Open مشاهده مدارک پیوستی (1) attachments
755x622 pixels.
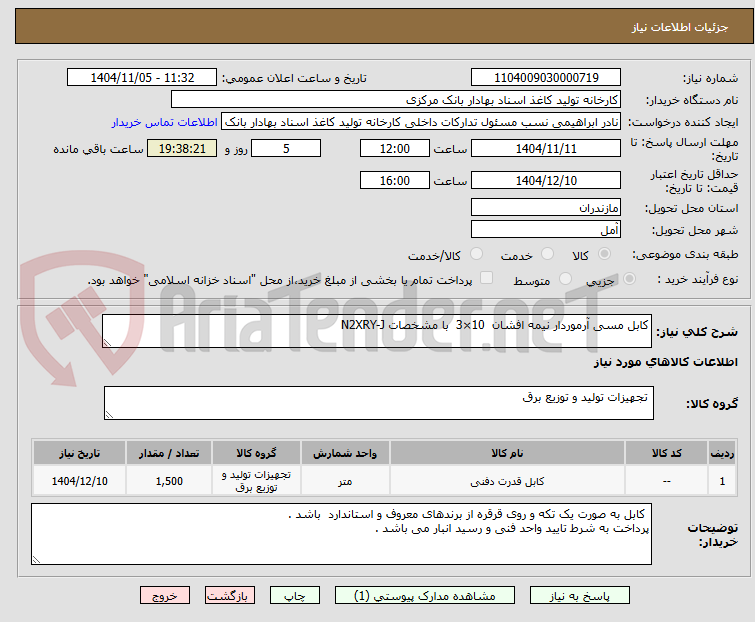click(425, 596)
